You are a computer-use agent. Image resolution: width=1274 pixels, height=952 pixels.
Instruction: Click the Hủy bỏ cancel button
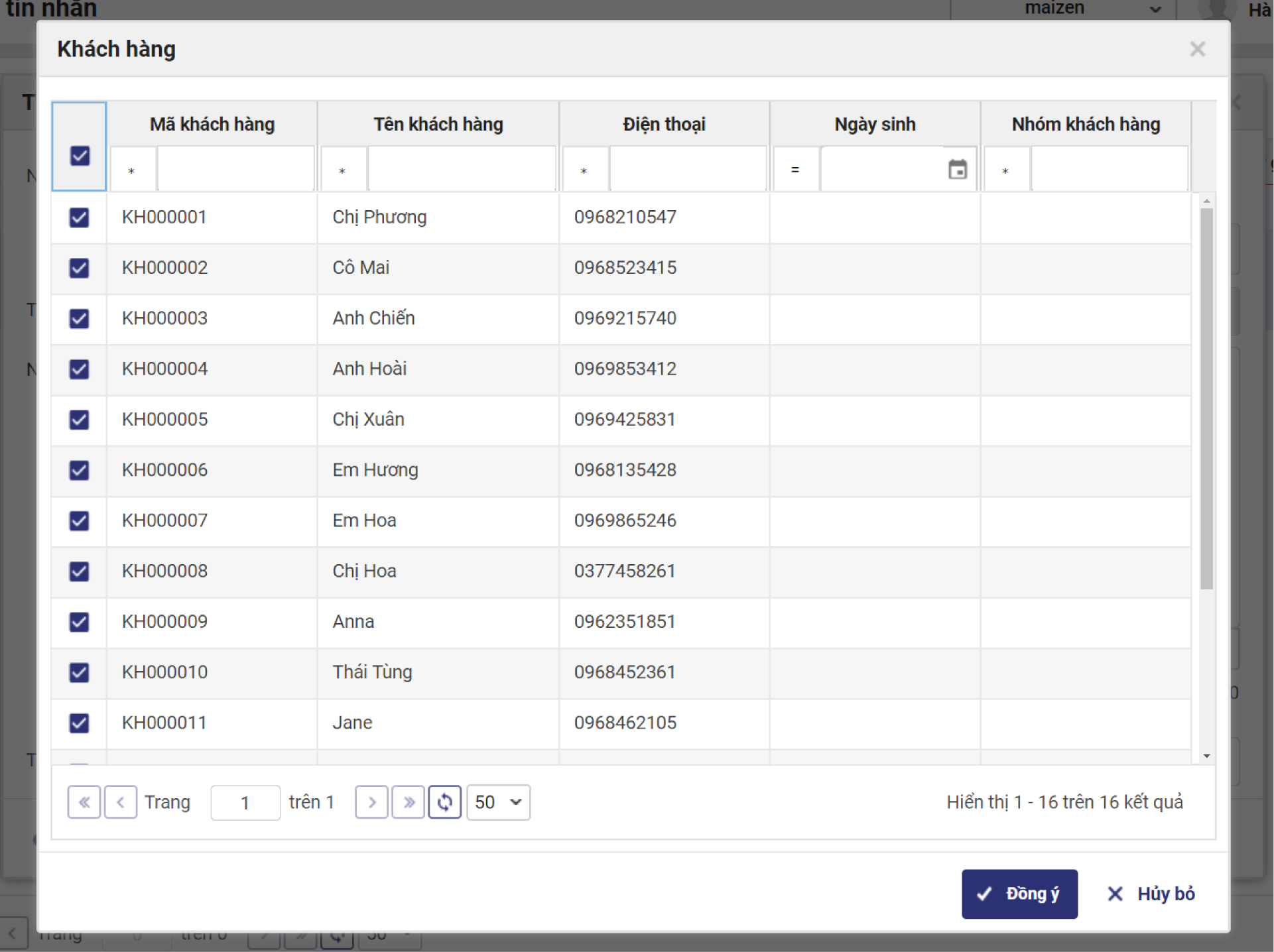click(1151, 894)
